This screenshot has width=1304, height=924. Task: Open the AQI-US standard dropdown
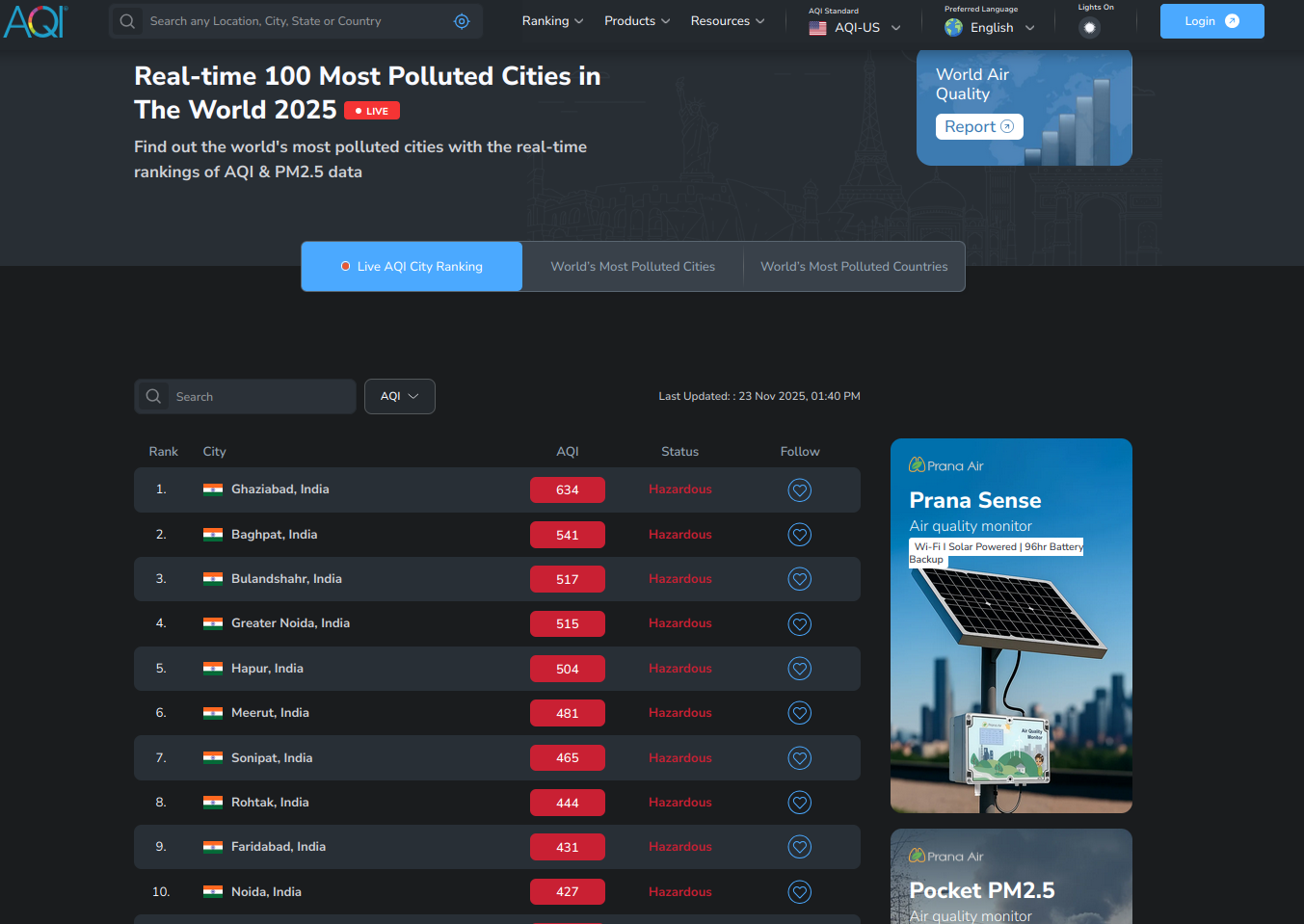[x=855, y=28]
